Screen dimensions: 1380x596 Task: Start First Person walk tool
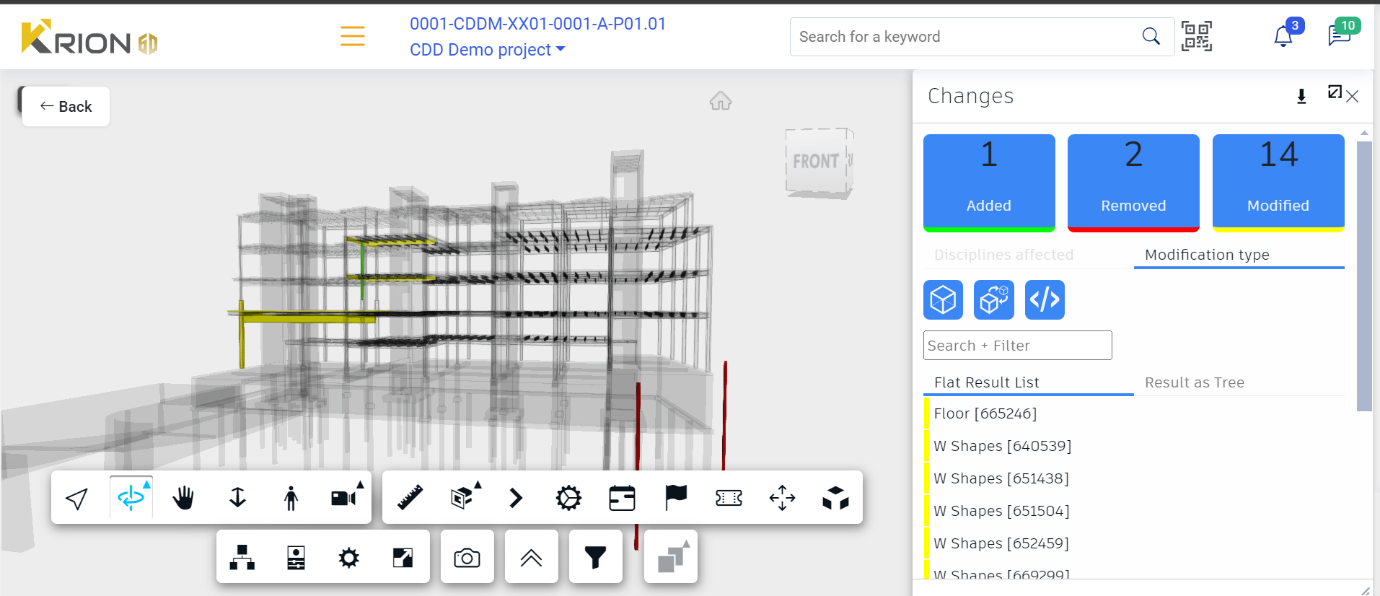pyautogui.click(x=291, y=498)
